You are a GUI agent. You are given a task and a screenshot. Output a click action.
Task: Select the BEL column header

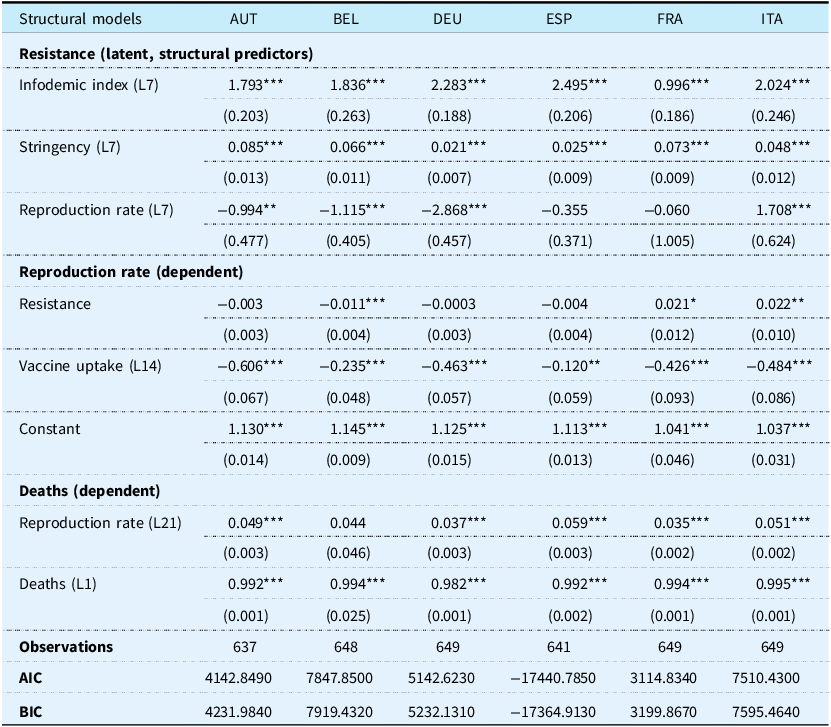click(346, 19)
